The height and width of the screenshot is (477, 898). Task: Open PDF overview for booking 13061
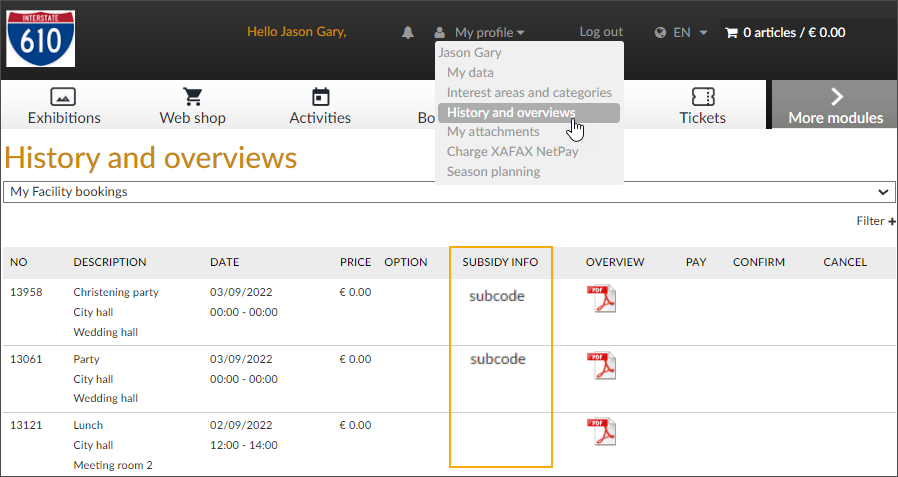[601, 365]
